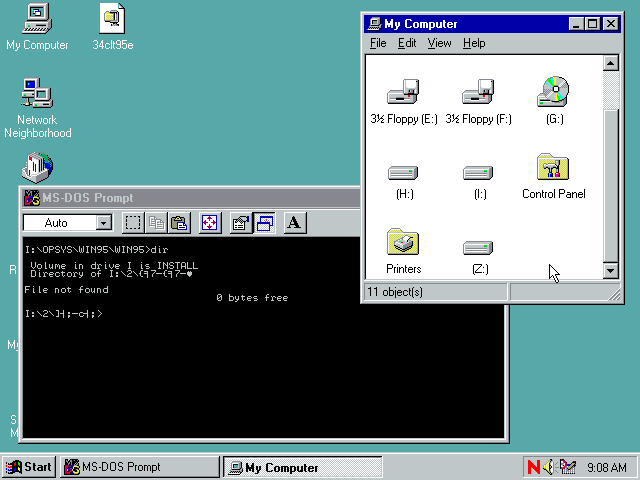The image size is (640, 480).
Task: Click the My Computer taskbar button
Action: tap(302, 467)
